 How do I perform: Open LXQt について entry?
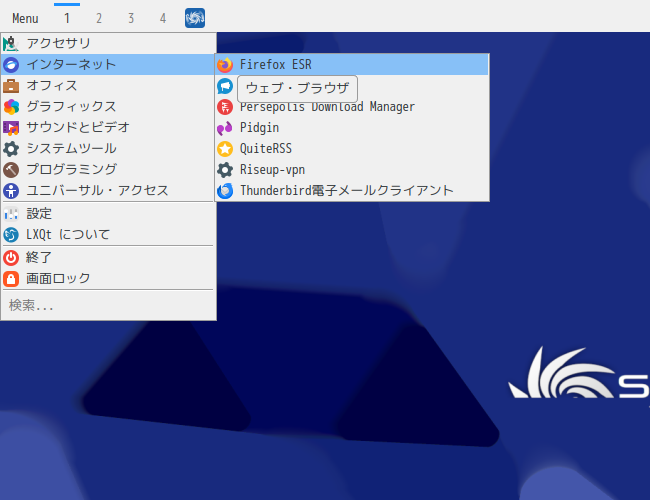coord(109,235)
